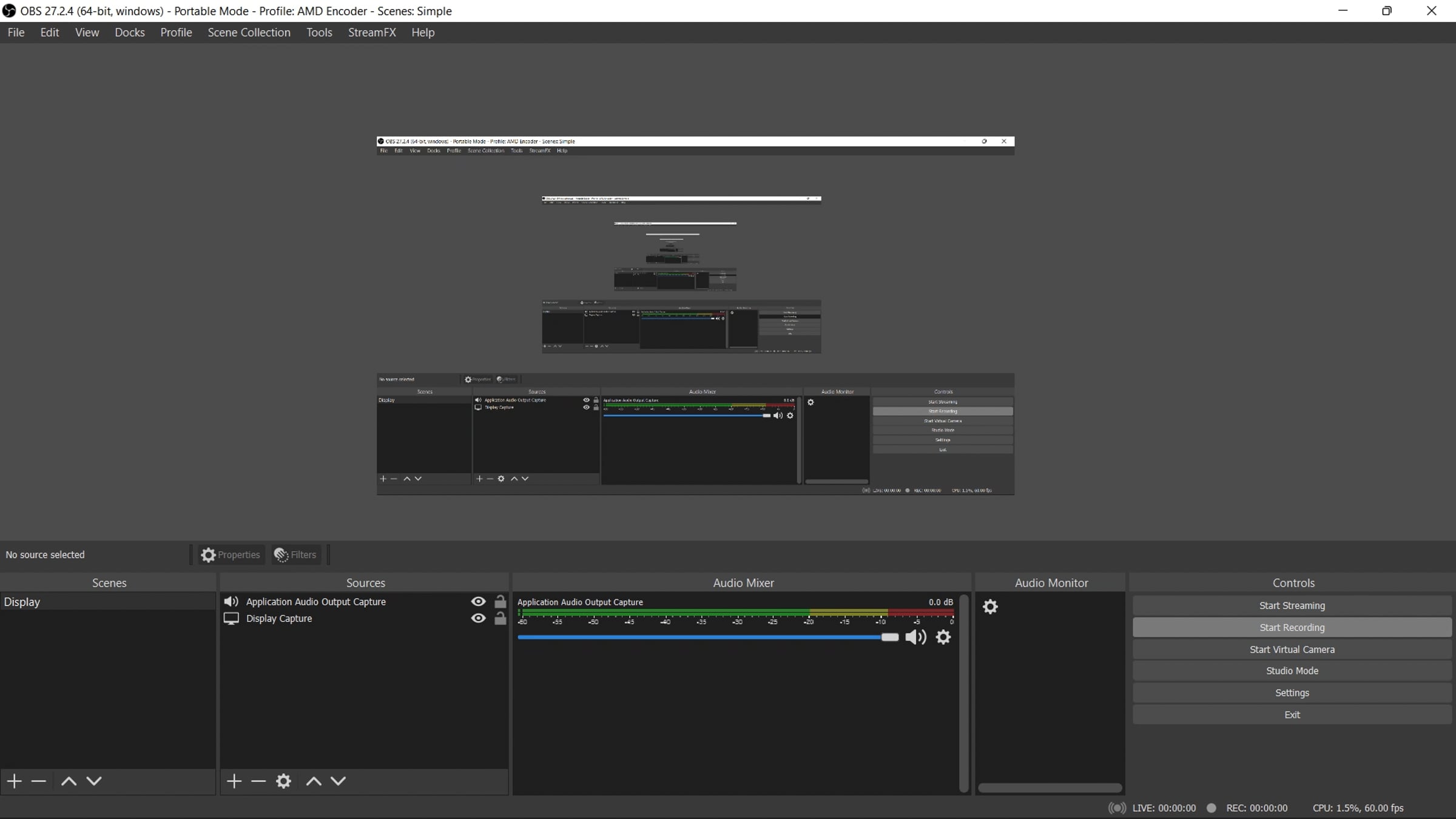Click the CPU usage status text
This screenshot has width=1456, height=819.
(x=1358, y=808)
